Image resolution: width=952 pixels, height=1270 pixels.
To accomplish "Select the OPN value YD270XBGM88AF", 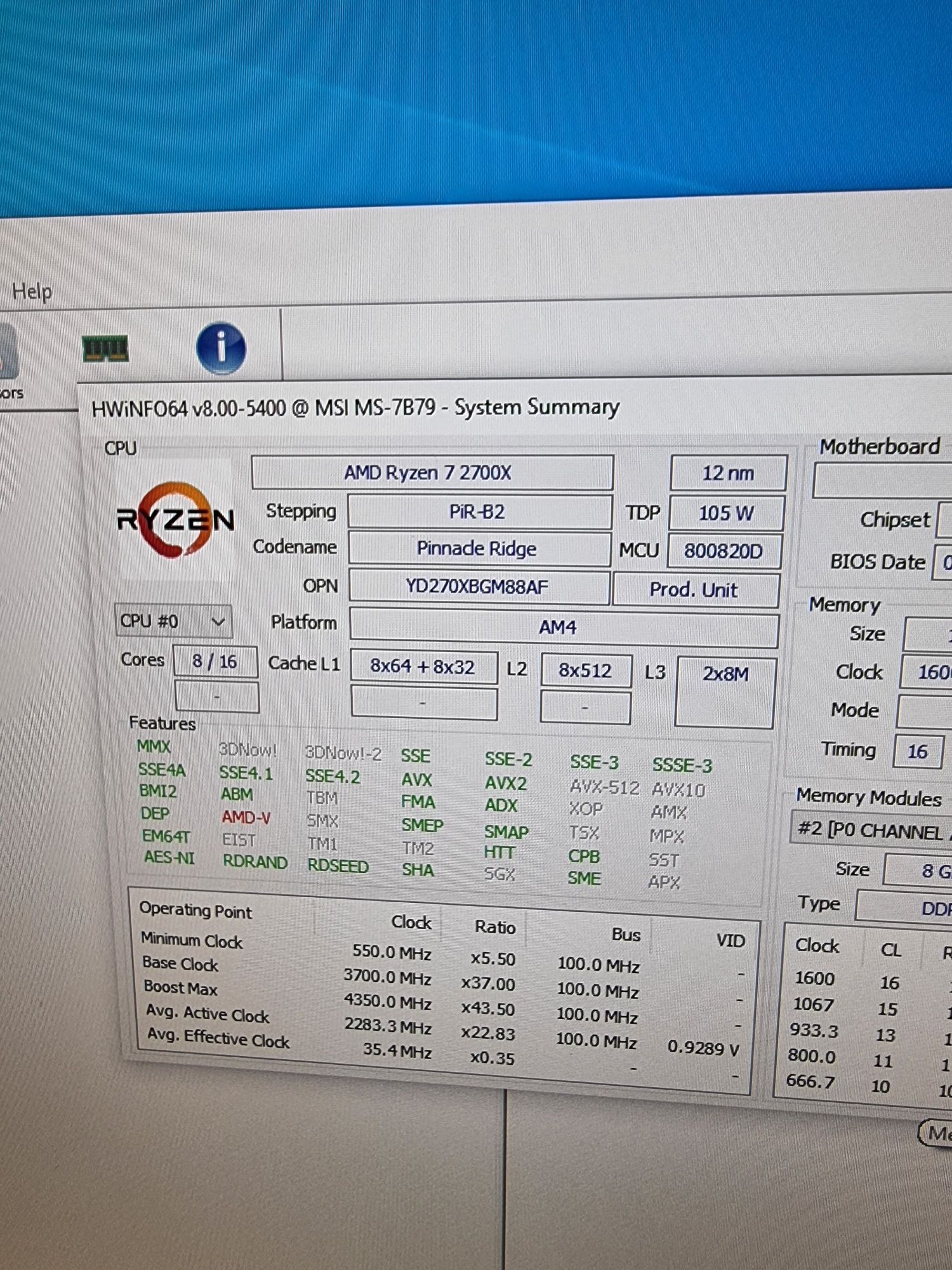I will coord(479,587).
